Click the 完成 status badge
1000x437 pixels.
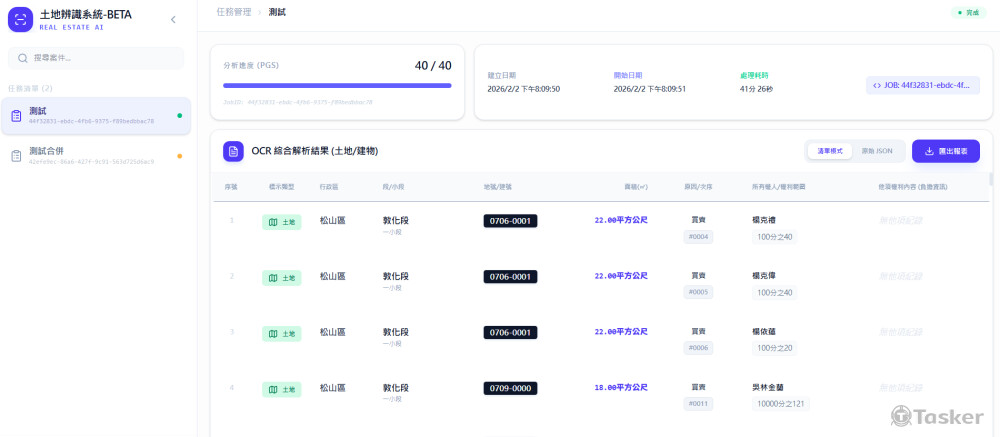point(967,12)
